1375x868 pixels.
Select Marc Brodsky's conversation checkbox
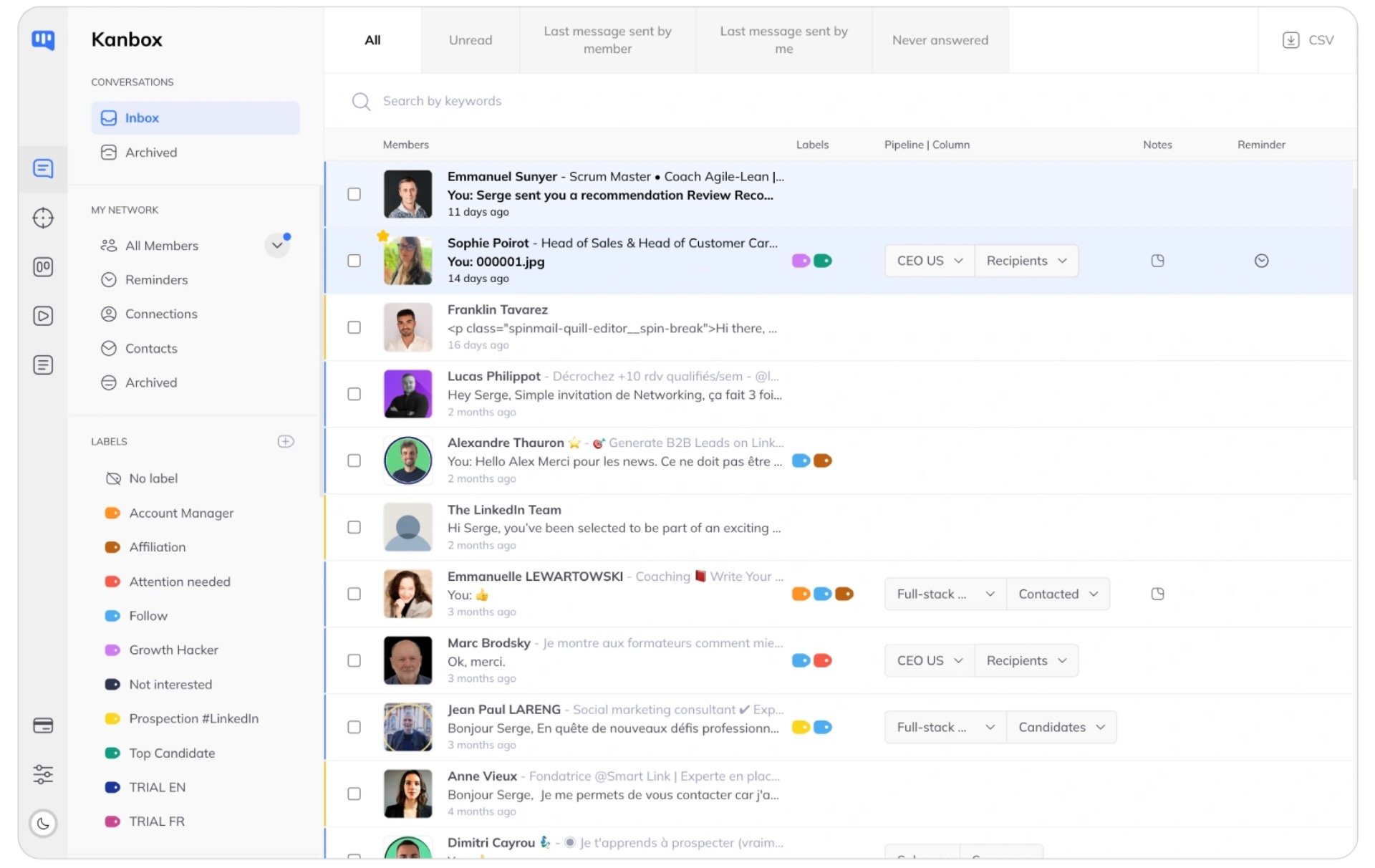354,660
